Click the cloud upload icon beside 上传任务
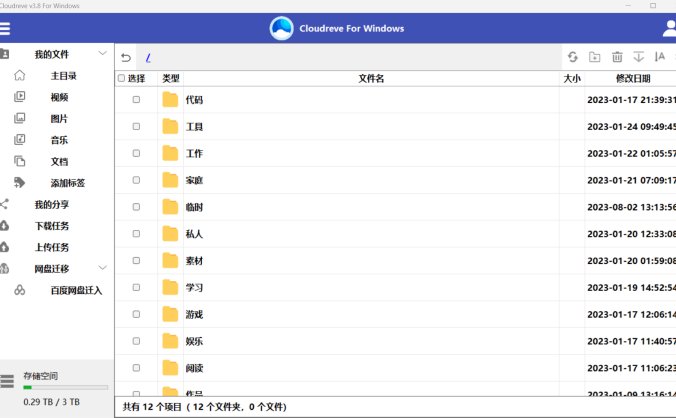Viewport: 676px width, 418px height. 4,247
